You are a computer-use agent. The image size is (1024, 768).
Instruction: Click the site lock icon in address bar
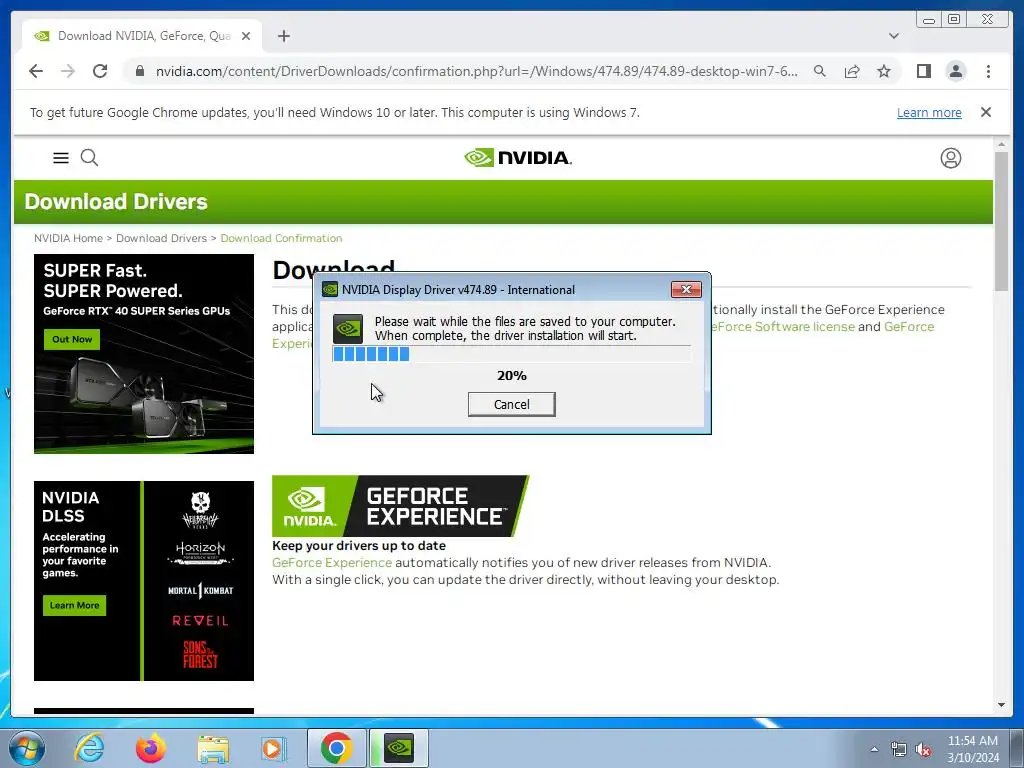[x=140, y=71]
